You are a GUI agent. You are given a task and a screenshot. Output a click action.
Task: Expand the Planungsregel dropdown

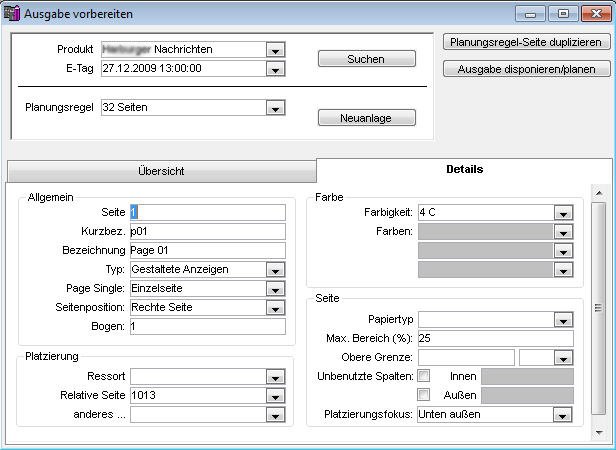pyautogui.click(x=275, y=108)
